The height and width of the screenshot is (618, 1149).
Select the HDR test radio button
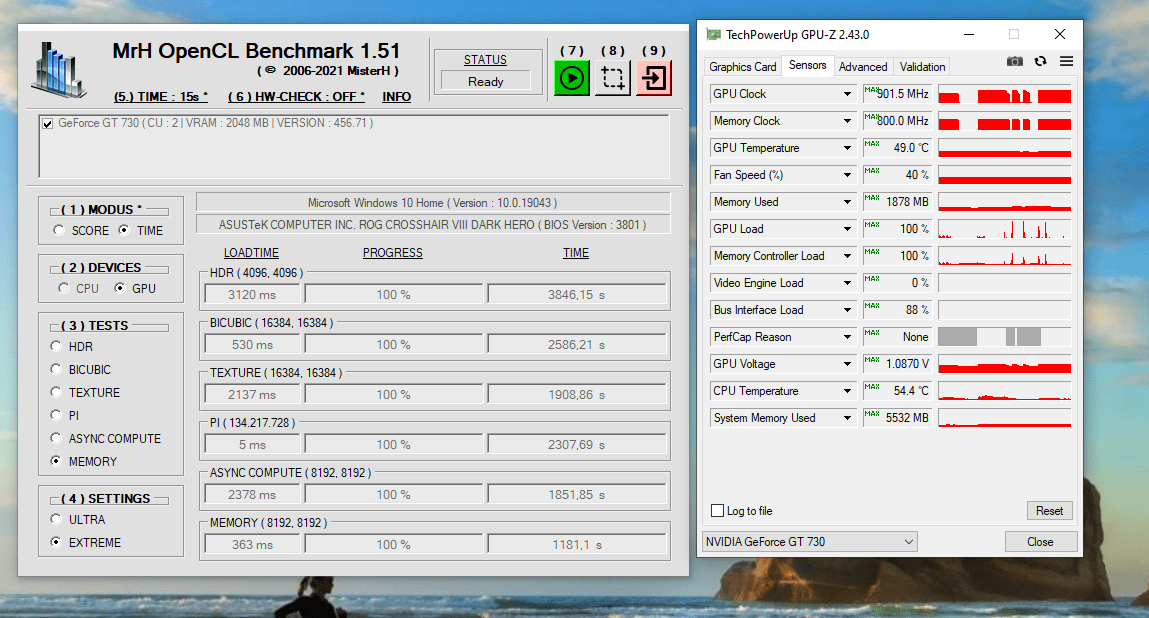point(56,346)
